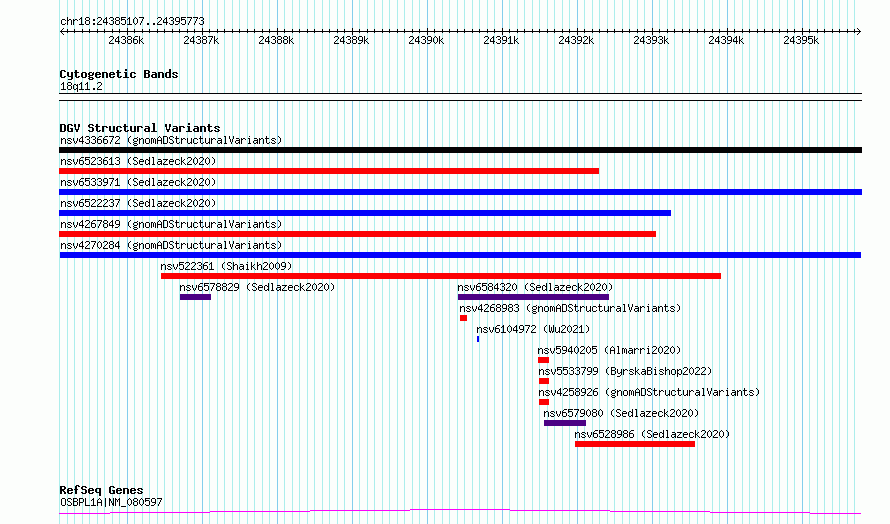Open the nsv522361 (Shaikh2009) label

[x=226, y=266]
